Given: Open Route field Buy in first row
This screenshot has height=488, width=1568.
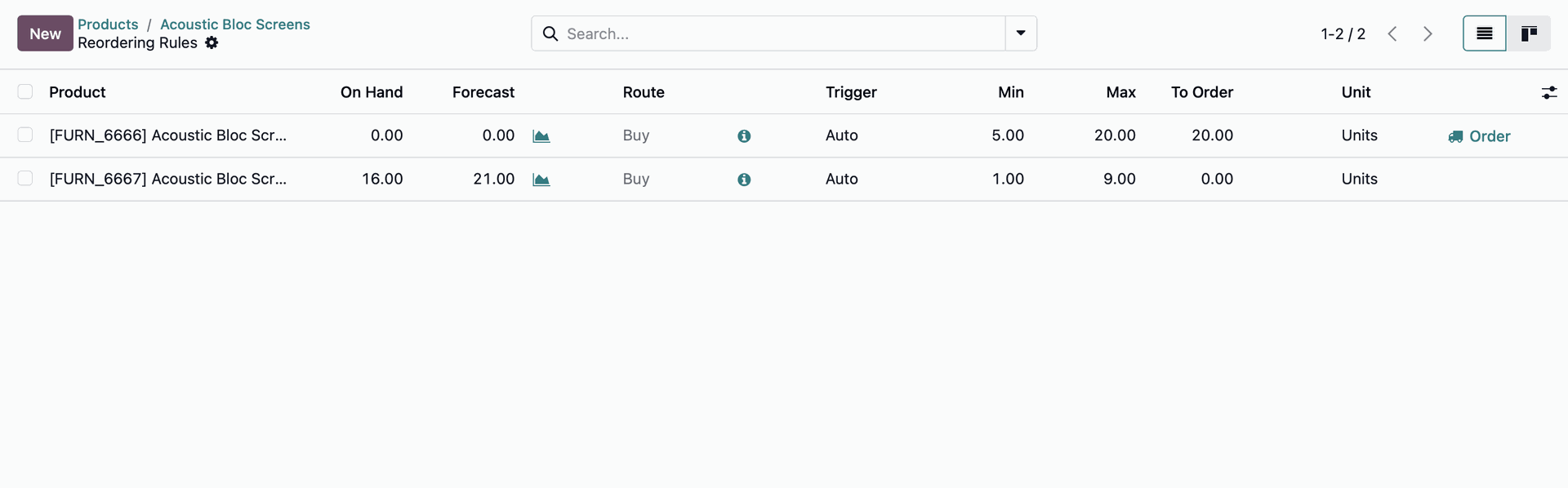Looking at the screenshot, I should pyautogui.click(x=636, y=135).
